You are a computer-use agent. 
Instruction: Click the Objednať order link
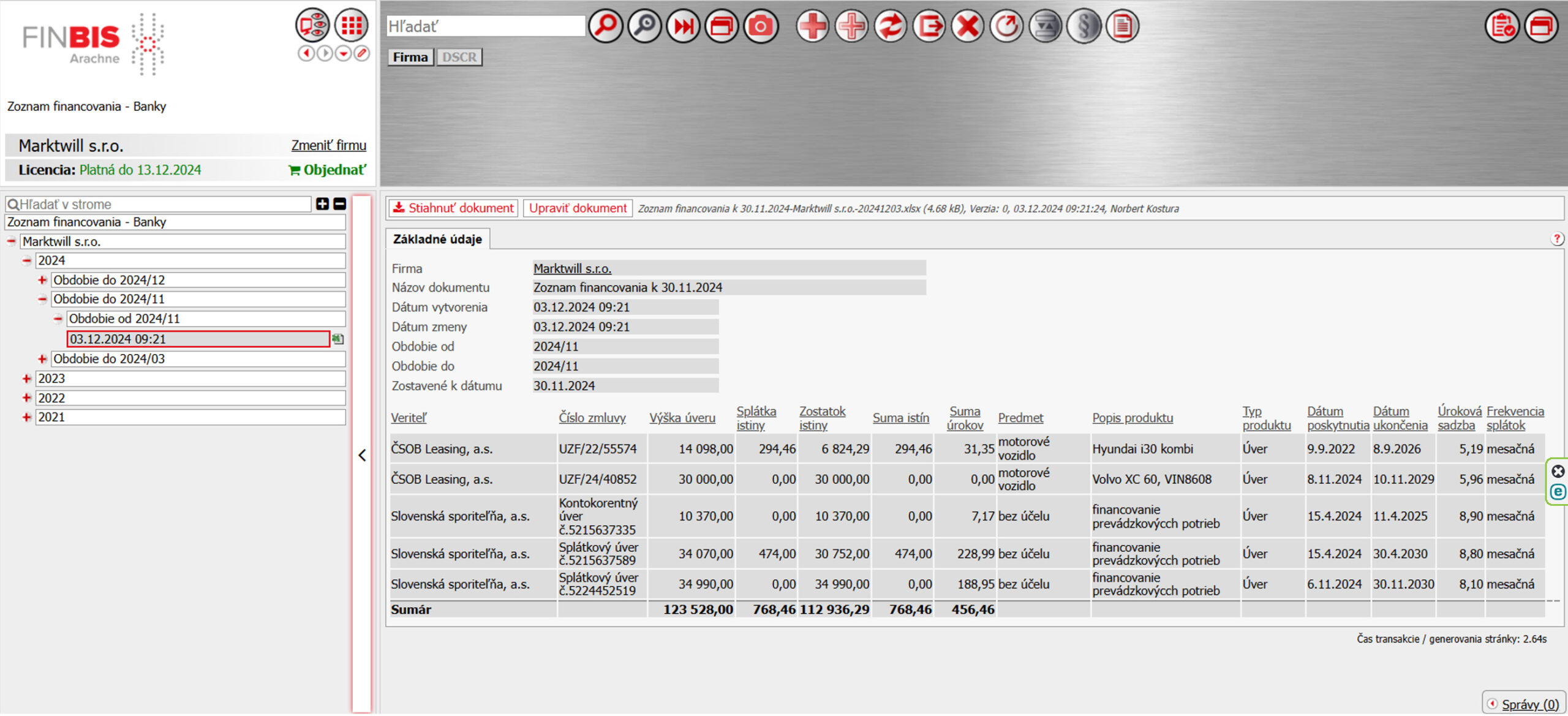328,170
